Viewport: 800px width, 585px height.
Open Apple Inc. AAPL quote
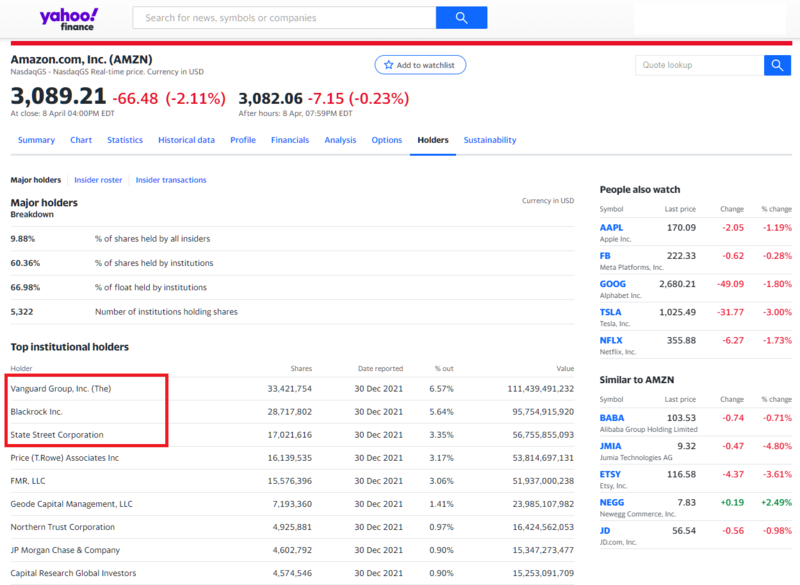coord(614,227)
